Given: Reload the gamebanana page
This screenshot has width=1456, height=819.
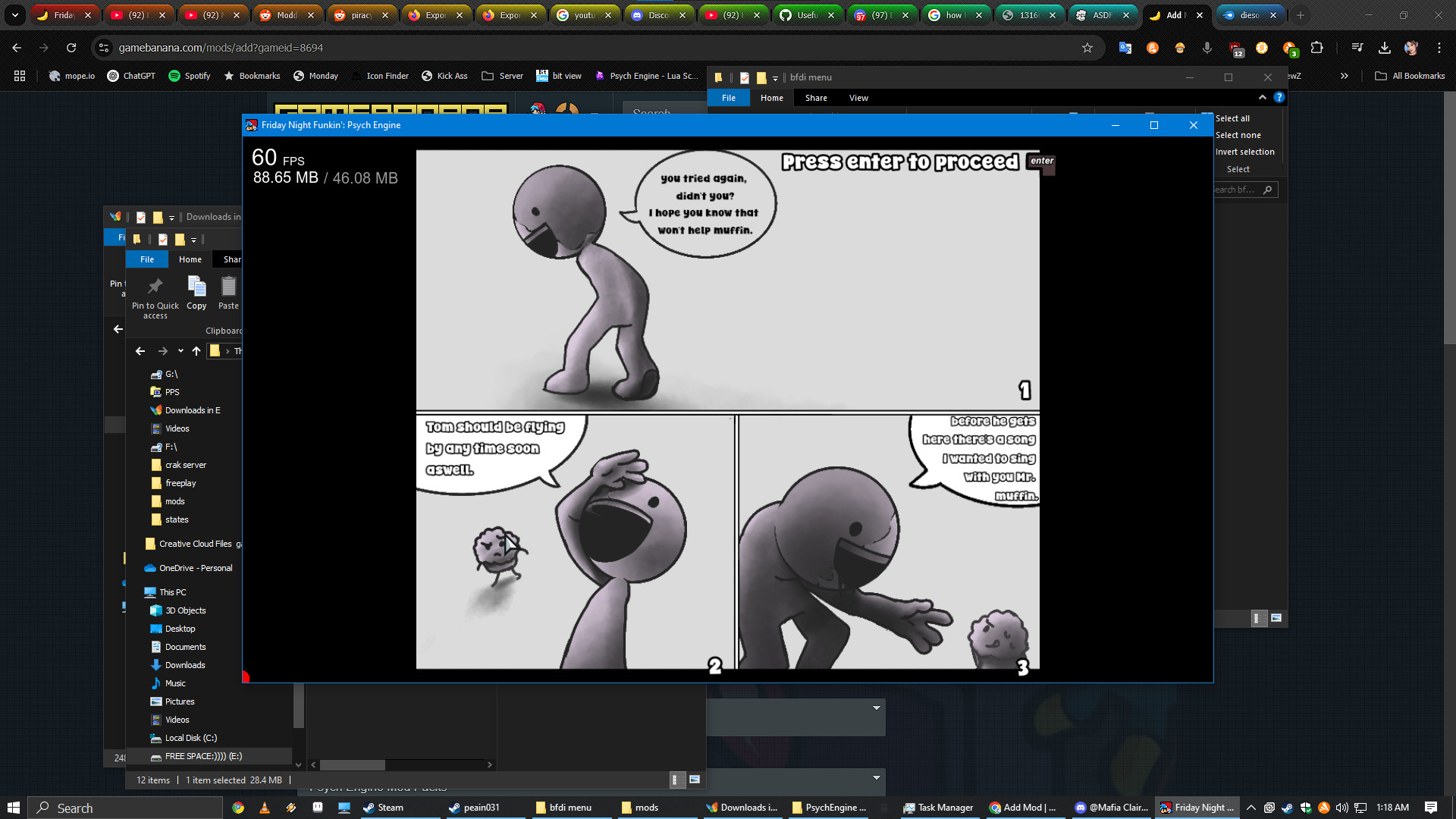Looking at the screenshot, I should [x=71, y=48].
